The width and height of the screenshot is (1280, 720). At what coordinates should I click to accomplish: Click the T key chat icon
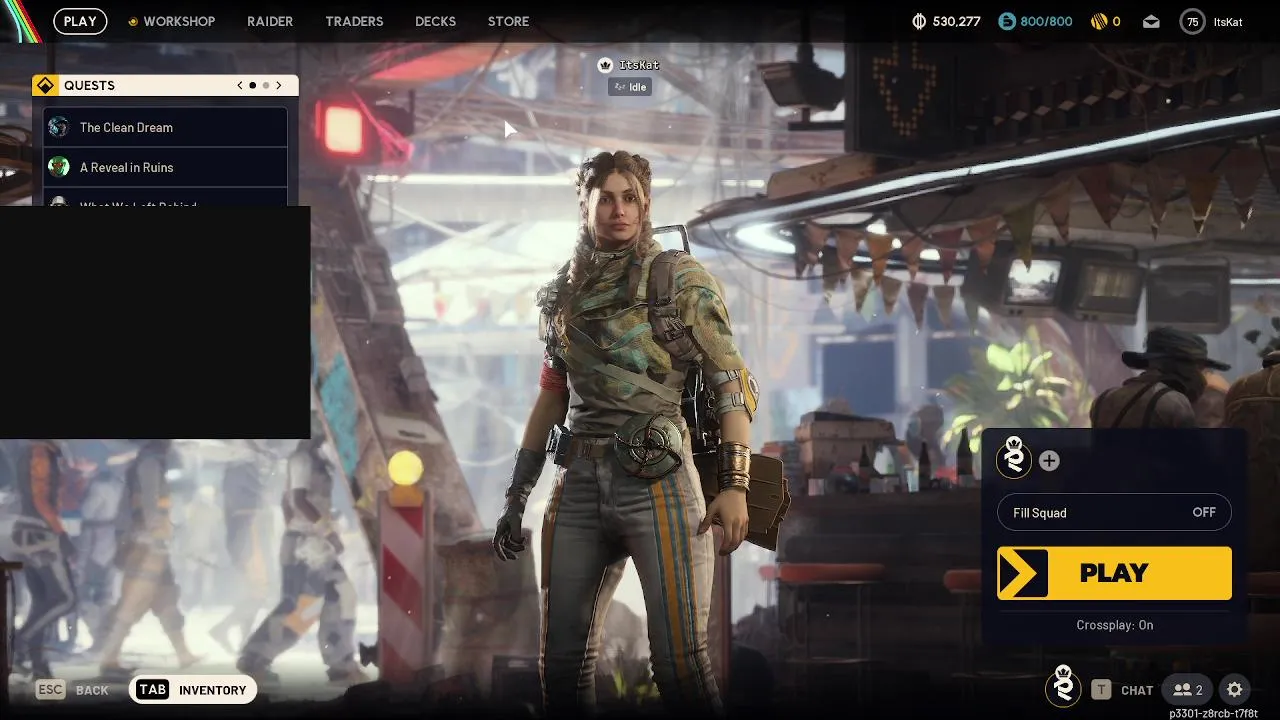pos(1101,689)
